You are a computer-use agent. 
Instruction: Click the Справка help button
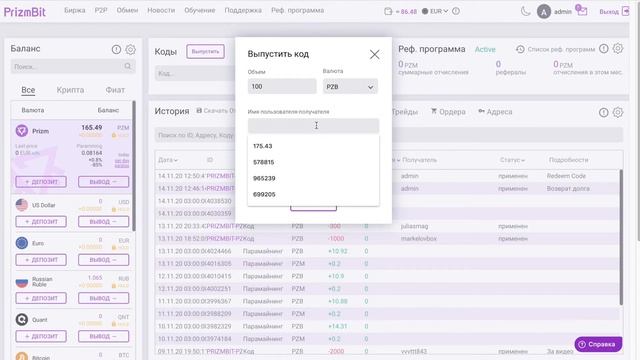pyautogui.click(x=598, y=344)
